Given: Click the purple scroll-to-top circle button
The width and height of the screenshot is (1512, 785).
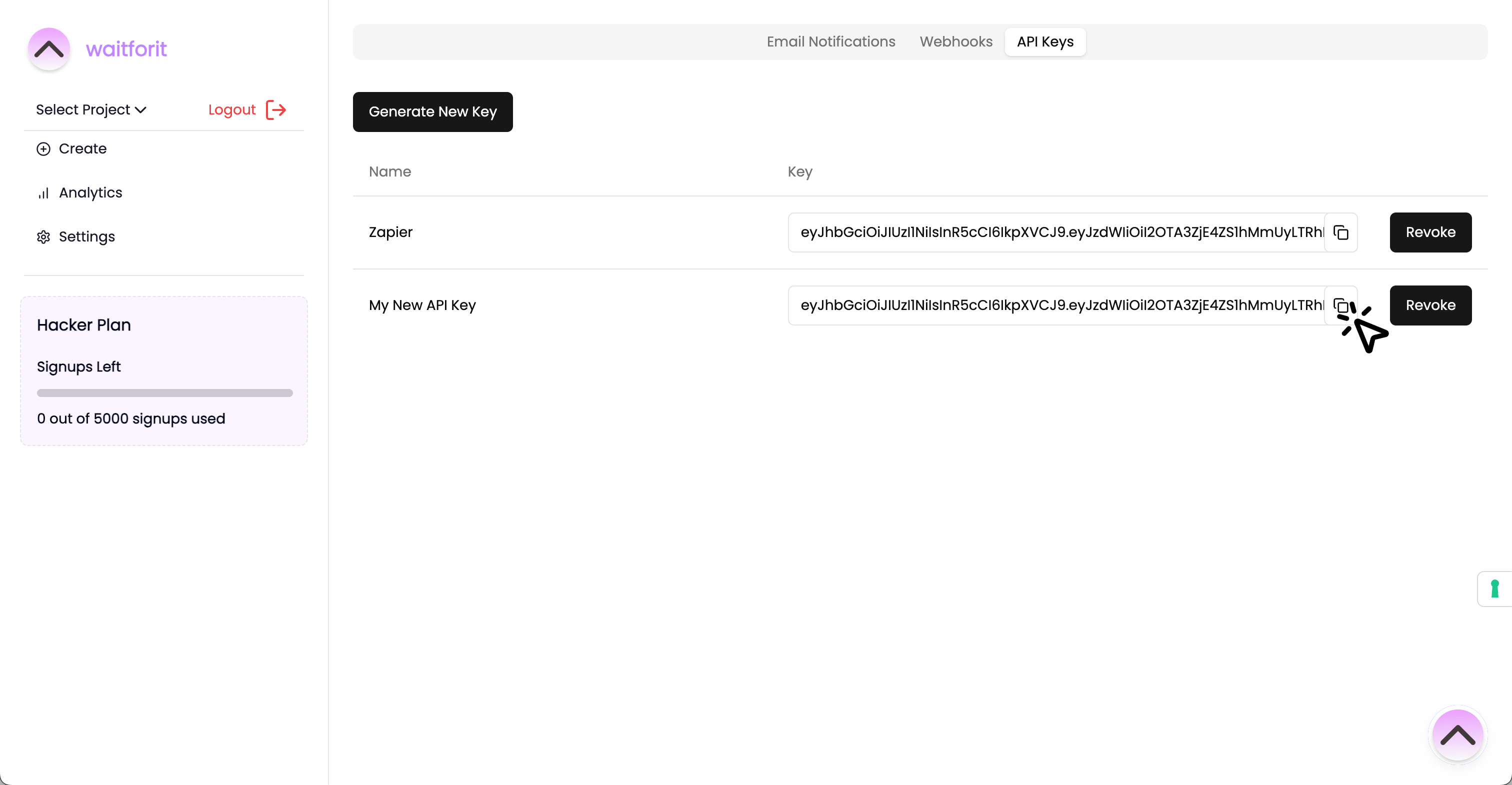Looking at the screenshot, I should coord(1458,734).
